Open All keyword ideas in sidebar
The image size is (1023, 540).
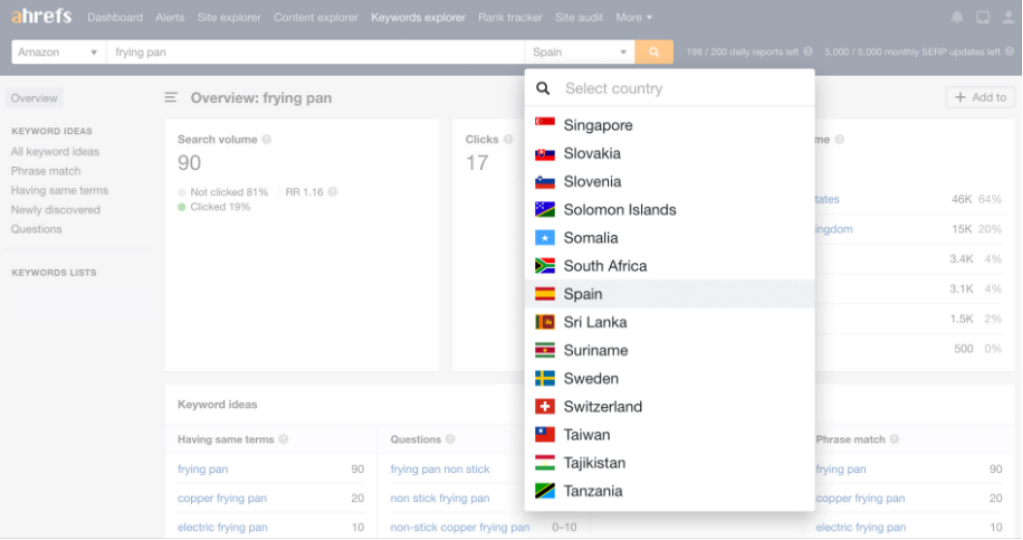(55, 151)
